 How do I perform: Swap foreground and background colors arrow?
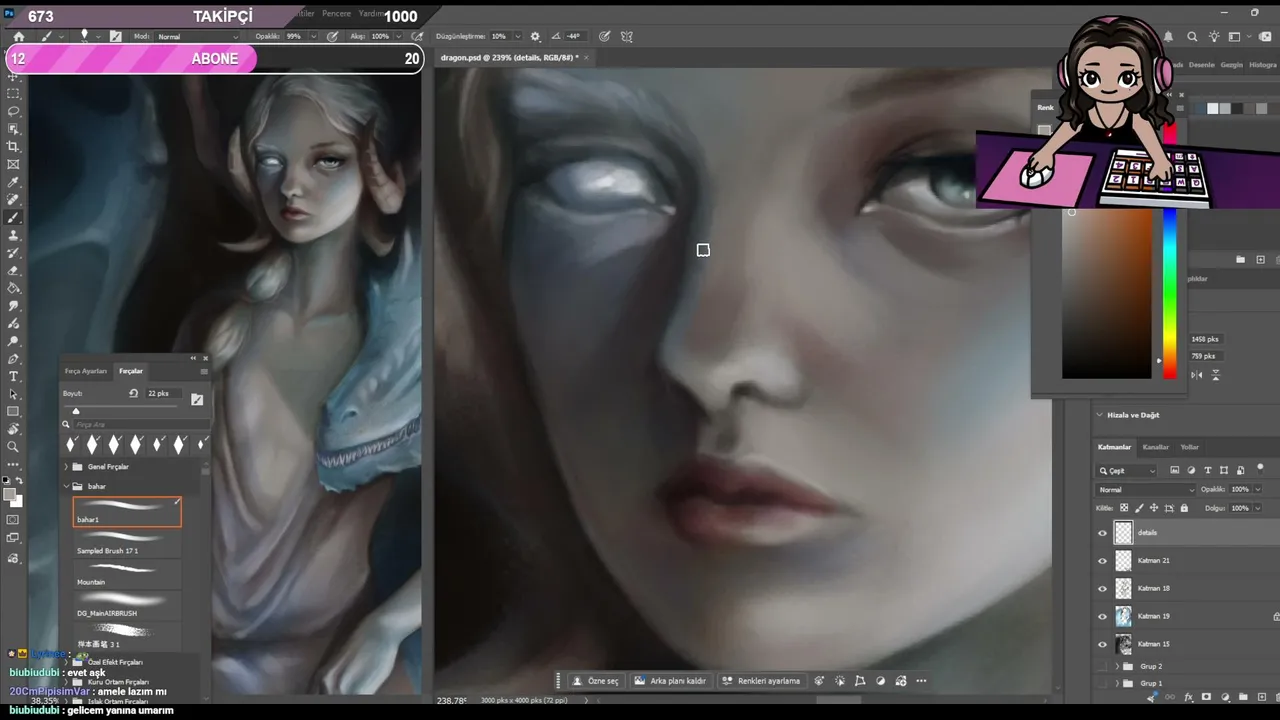[19, 481]
